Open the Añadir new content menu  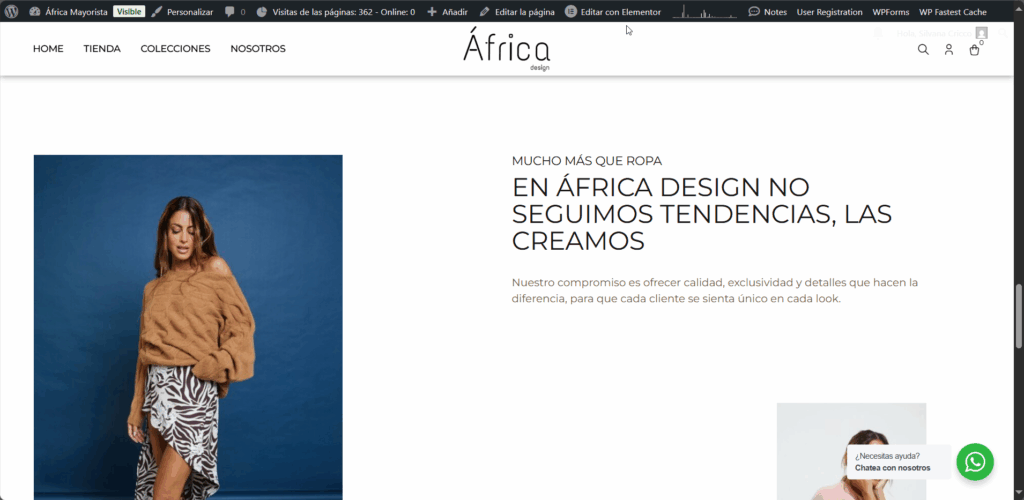(x=447, y=12)
